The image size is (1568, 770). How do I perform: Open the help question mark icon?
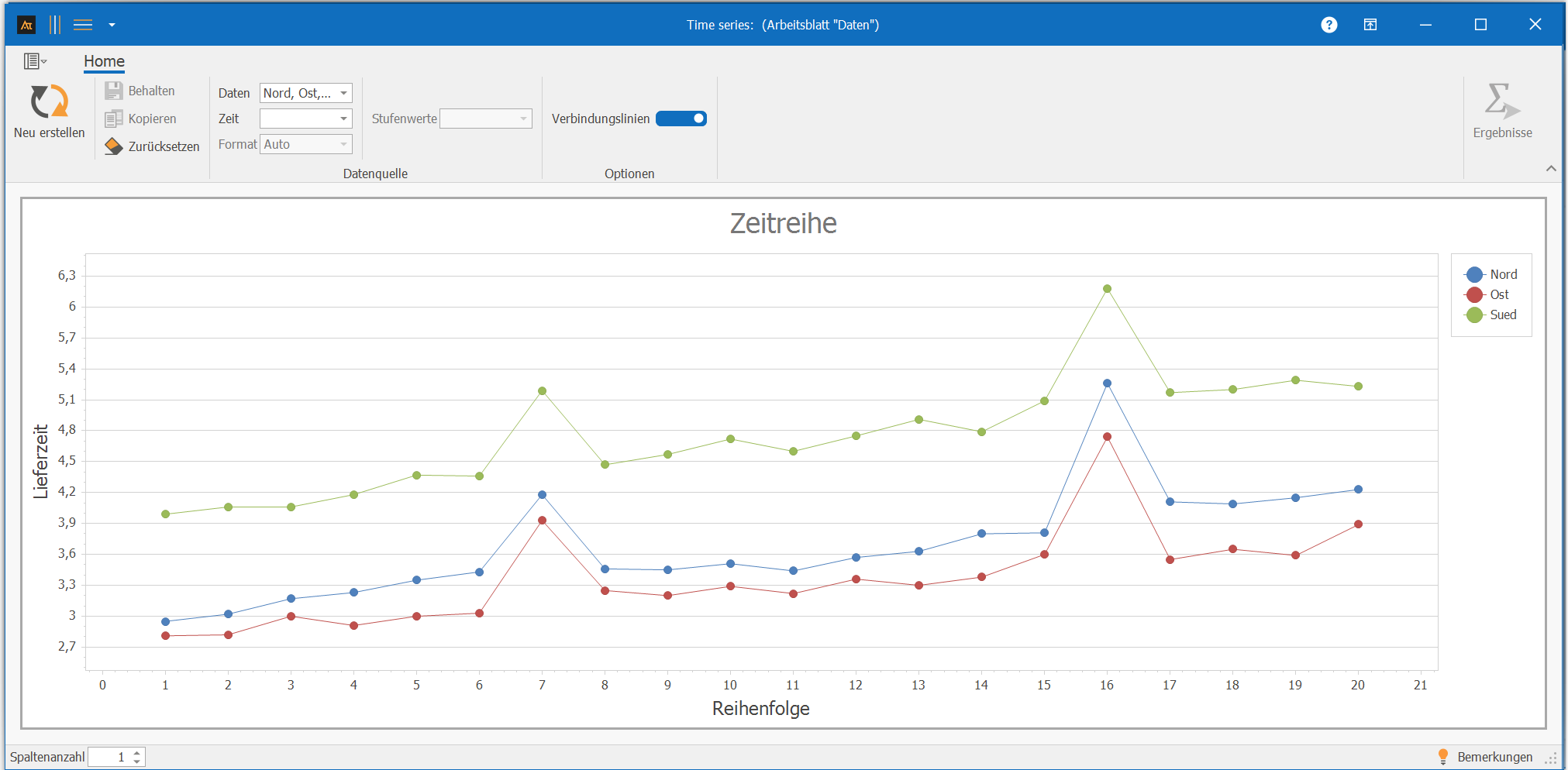click(x=1328, y=25)
